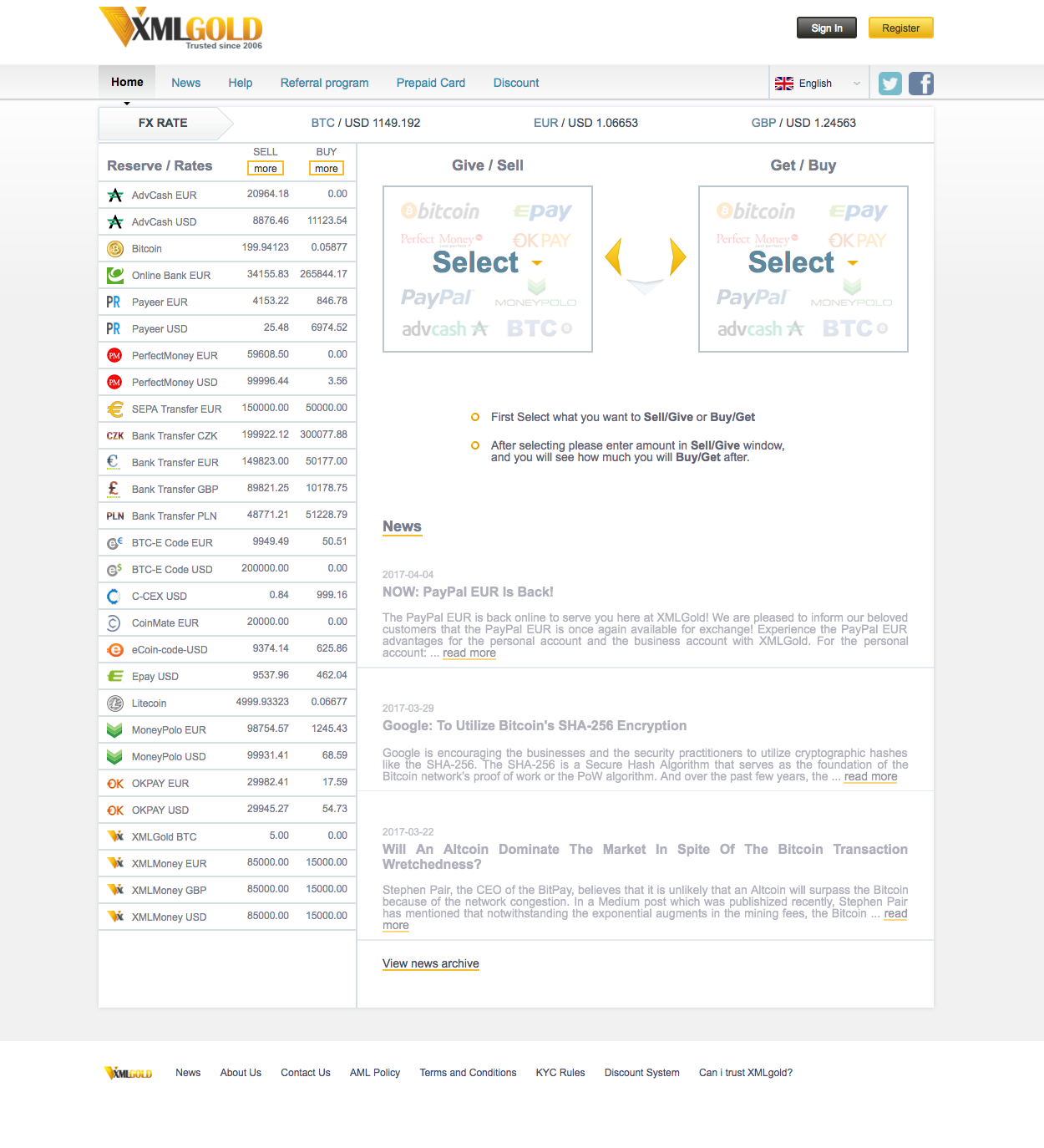Open Discount System footer link
Image resolution: width=1044 pixels, height=1148 pixels.
pyautogui.click(x=642, y=1073)
